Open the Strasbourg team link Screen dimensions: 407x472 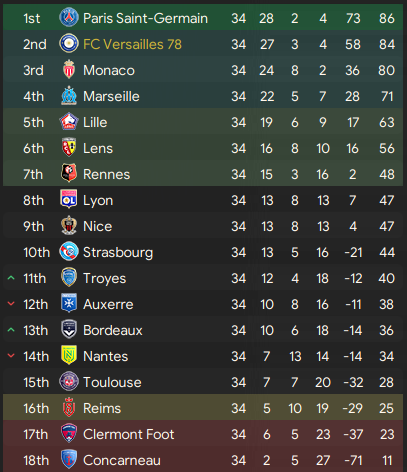tap(118, 252)
